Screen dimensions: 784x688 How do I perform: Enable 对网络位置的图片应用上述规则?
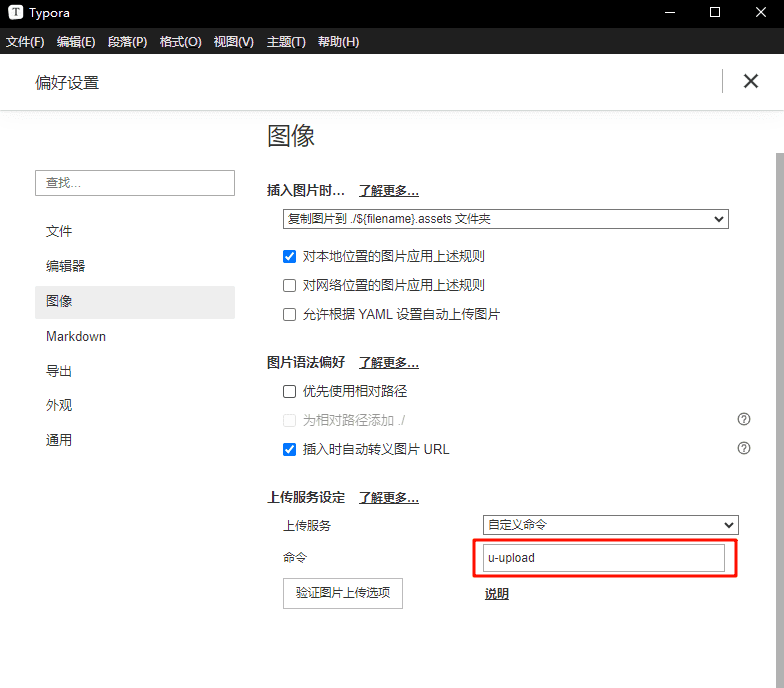[x=289, y=286]
